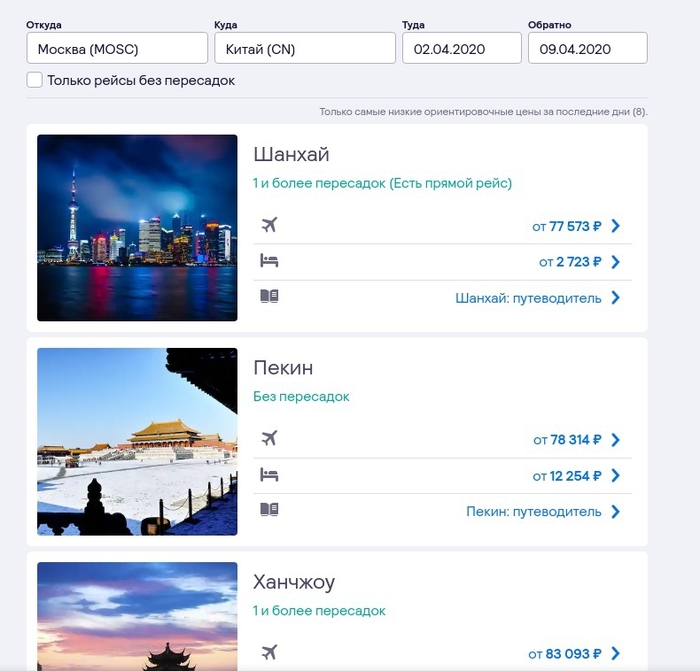The width and height of the screenshot is (700, 671).
Task: Click the 'Куда' field with Китай (CN)
Action: (305, 48)
